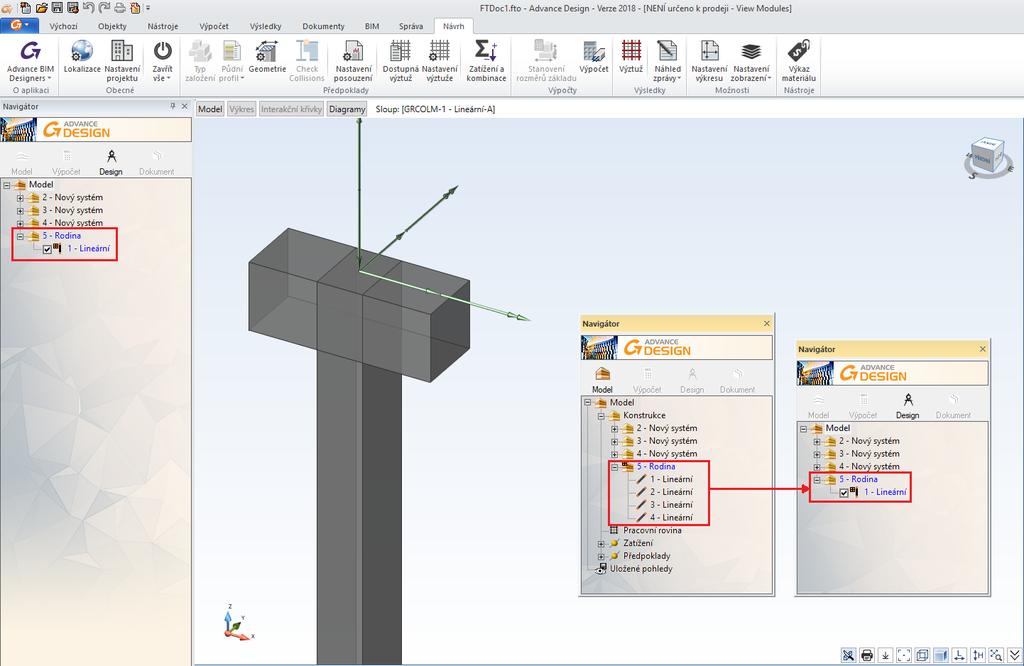Show Výztuž results

[631, 57]
